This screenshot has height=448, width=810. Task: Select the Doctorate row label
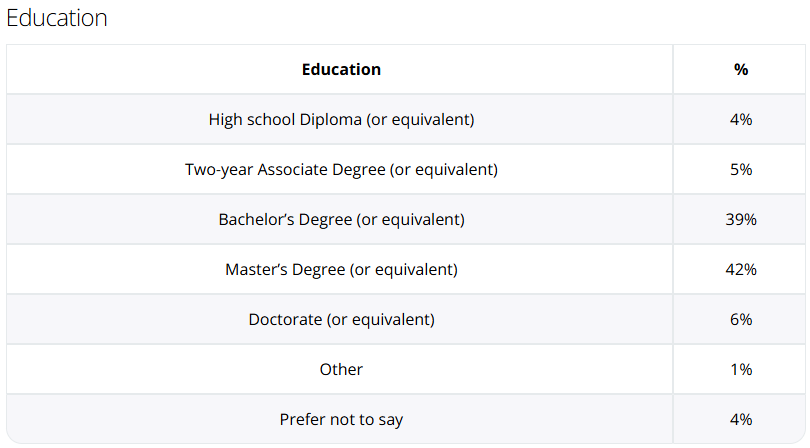point(341,320)
